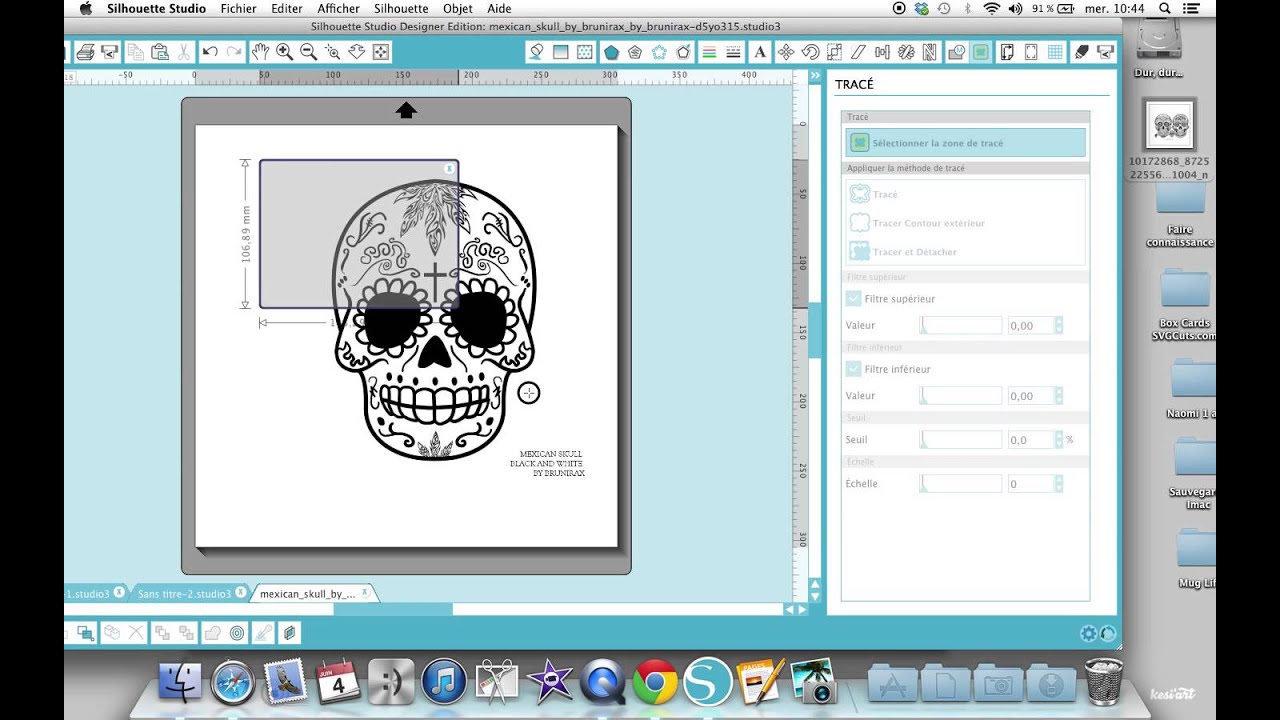Toggle the Filtre supérieur checkbox
The image size is (1280, 720).
click(x=854, y=298)
